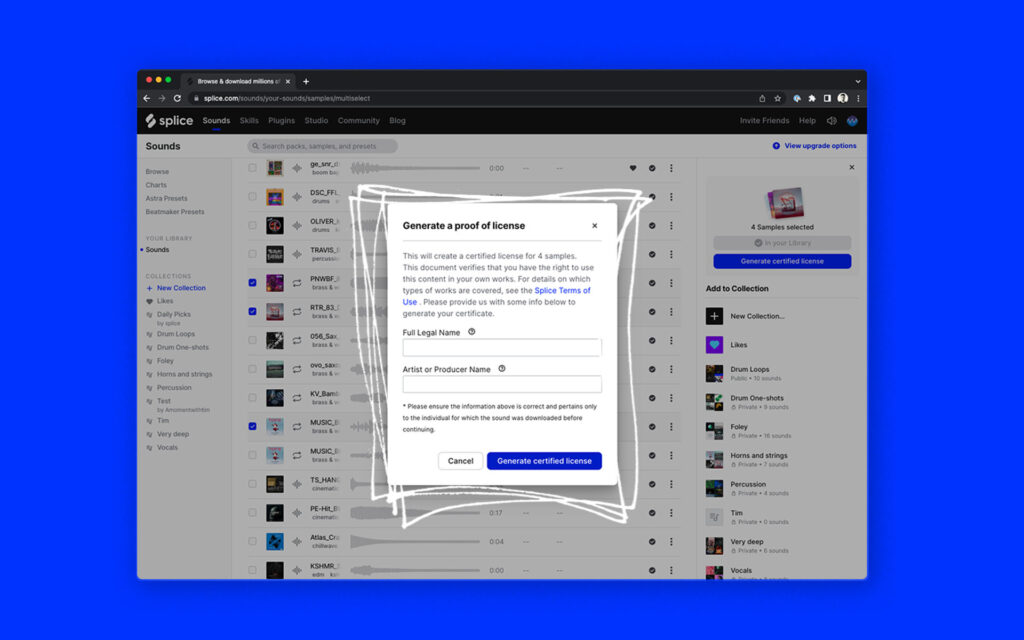Click the three-dot menu on the OLIVER sample row

(671, 225)
